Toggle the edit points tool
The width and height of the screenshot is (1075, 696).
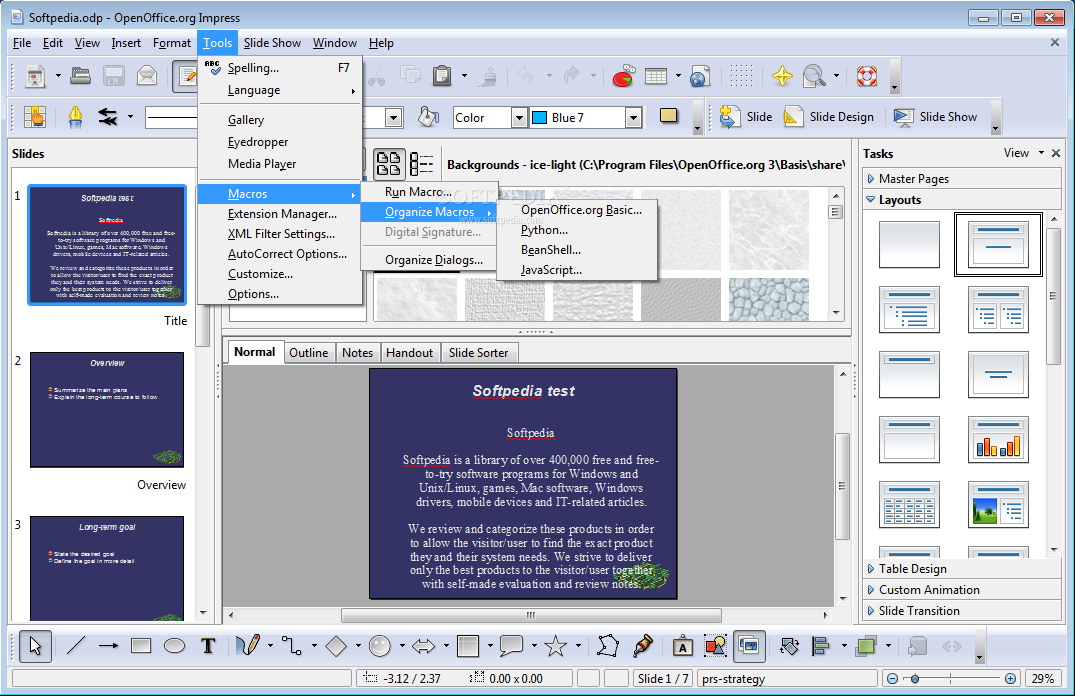[607, 646]
